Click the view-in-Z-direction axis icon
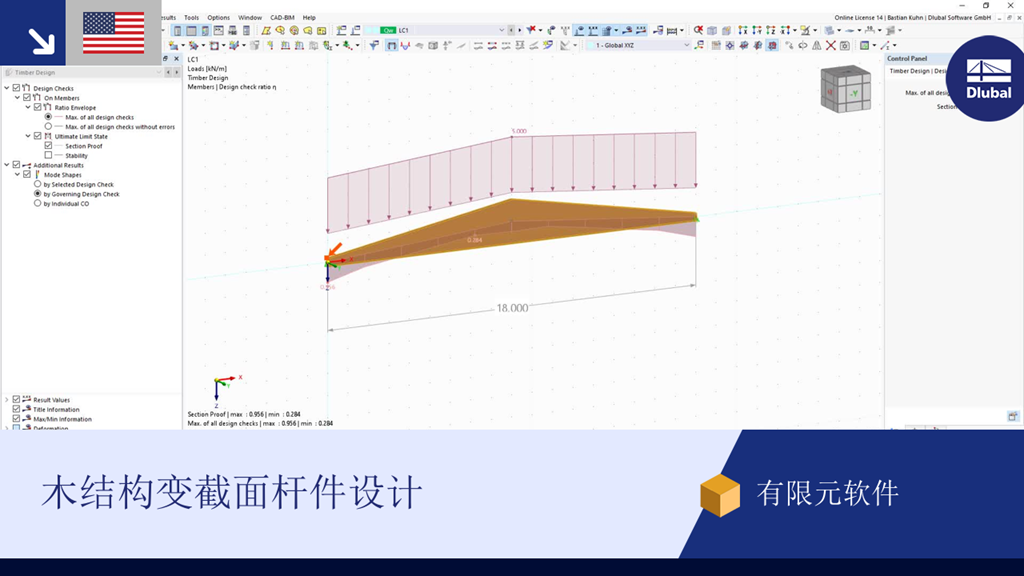The height and width of the screenshot is (576, 1024). tap(771, 30)
